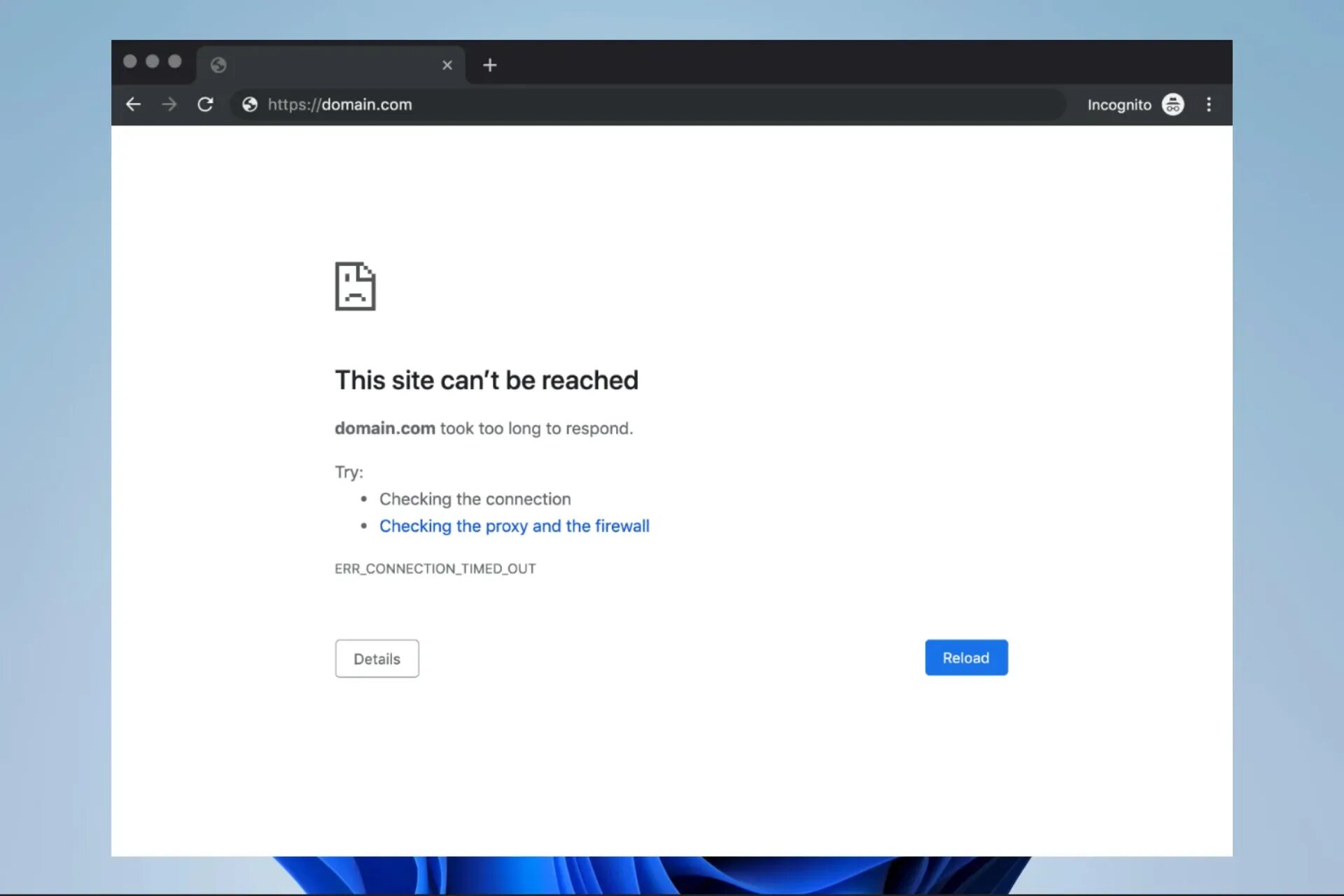Expand the Details button
The image size is (1344, 896).
(x=377, y=659)
